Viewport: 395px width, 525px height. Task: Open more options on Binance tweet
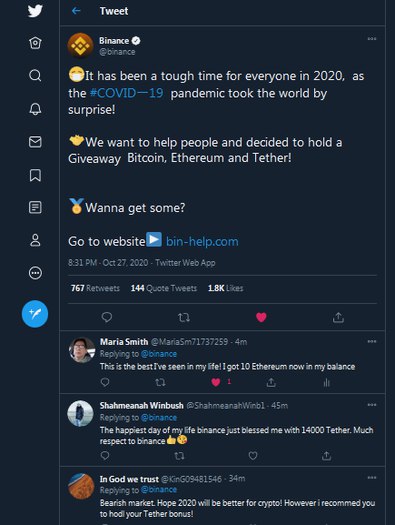pyautogui.click(x=372, y=39)
